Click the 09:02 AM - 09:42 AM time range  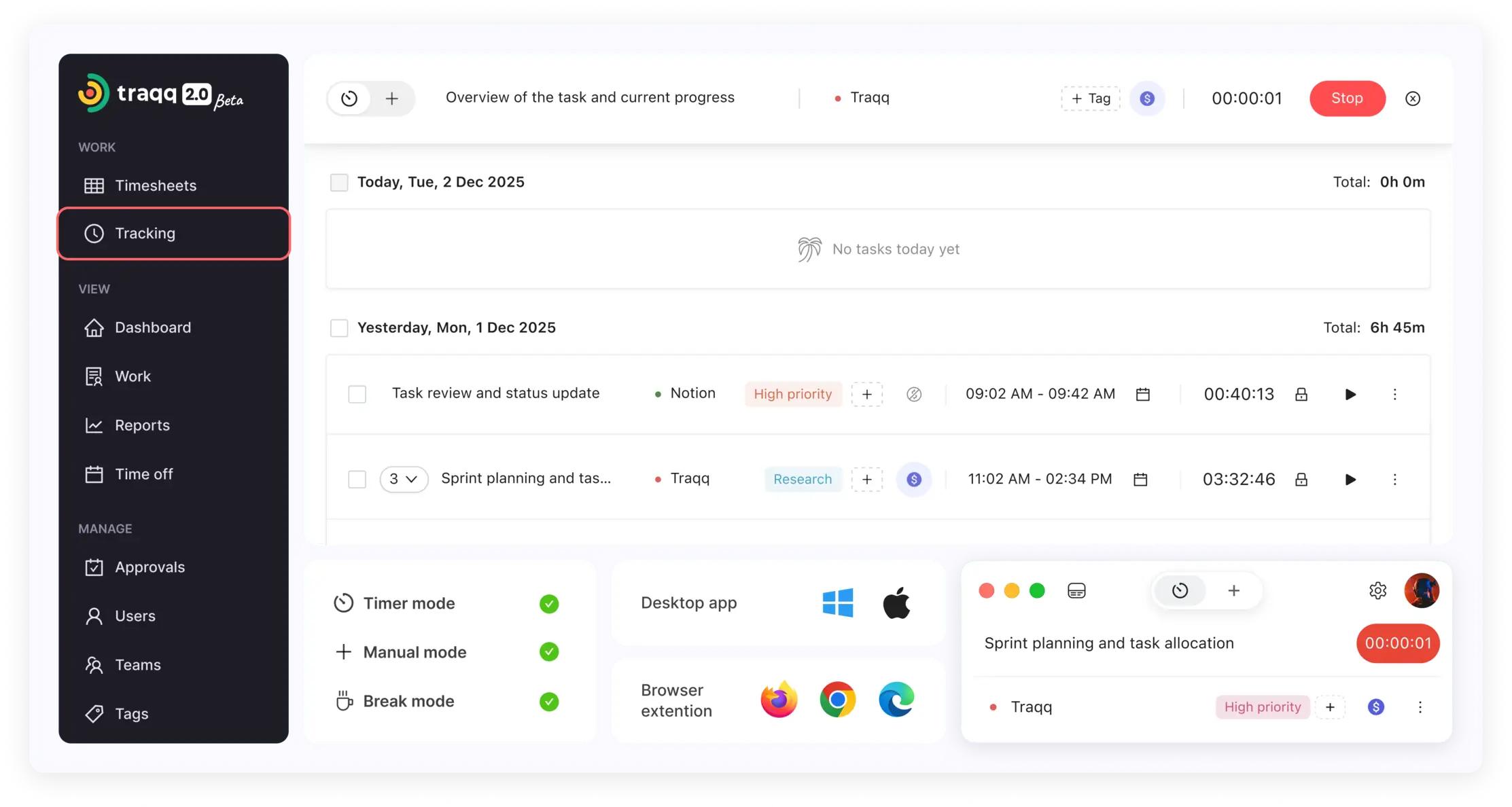1040,394
